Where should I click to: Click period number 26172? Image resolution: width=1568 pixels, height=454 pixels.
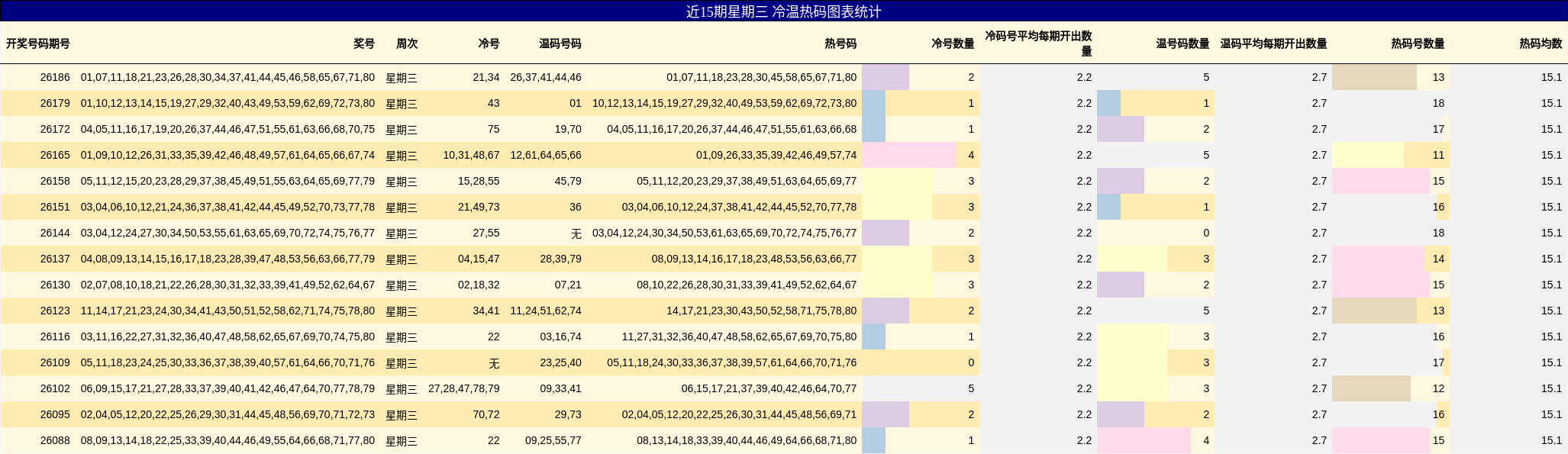pyautogui.click(x=55, y=129)
